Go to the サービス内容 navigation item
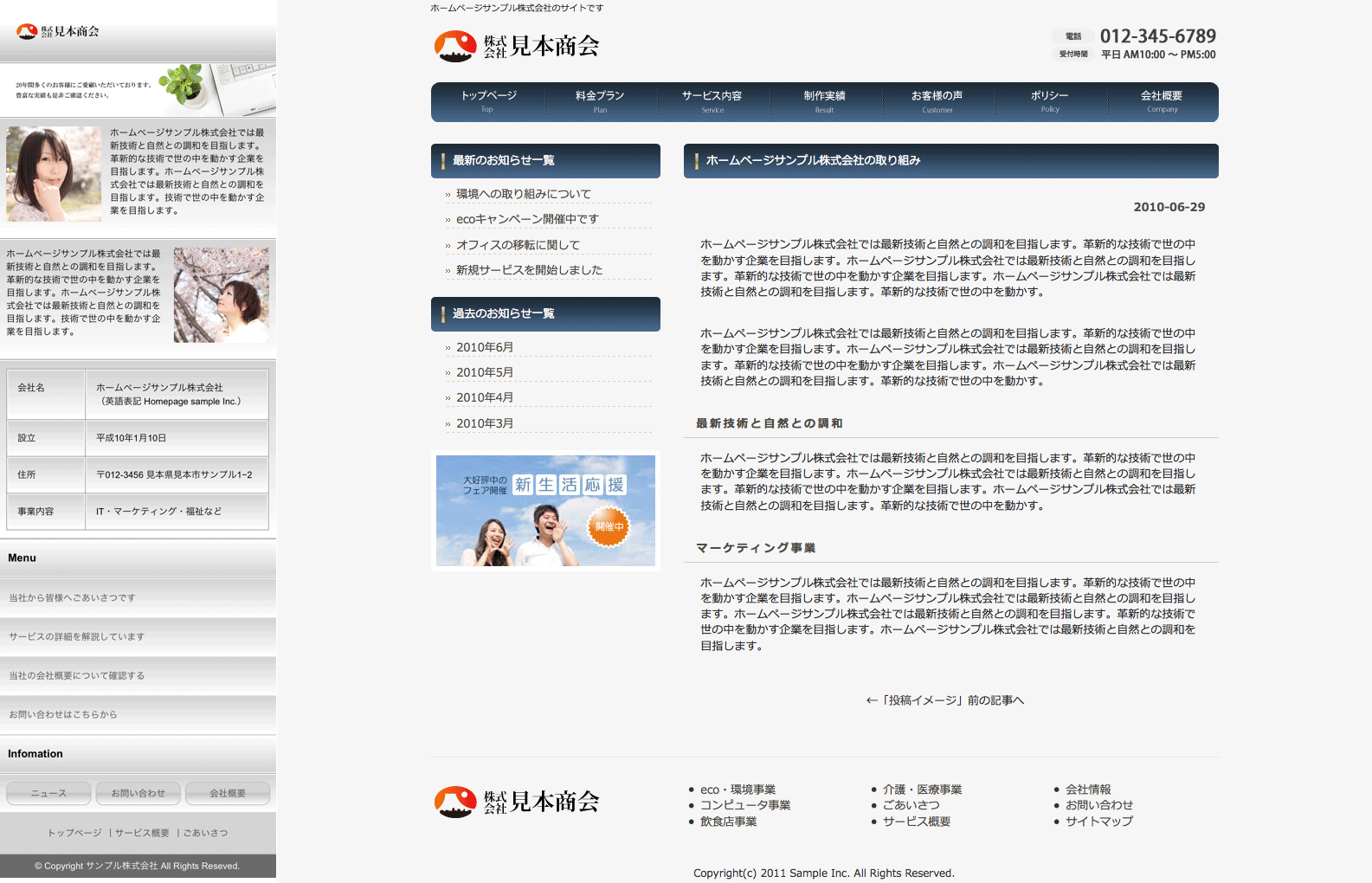This screenshot has width=1372, height=883. 712,101
